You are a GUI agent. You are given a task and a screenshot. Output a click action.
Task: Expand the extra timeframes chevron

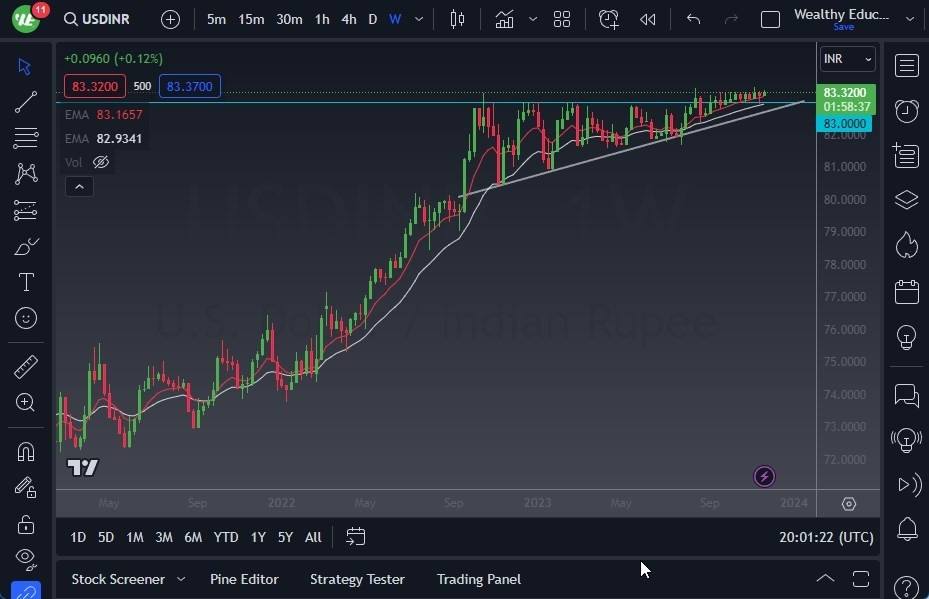[418, 18]
